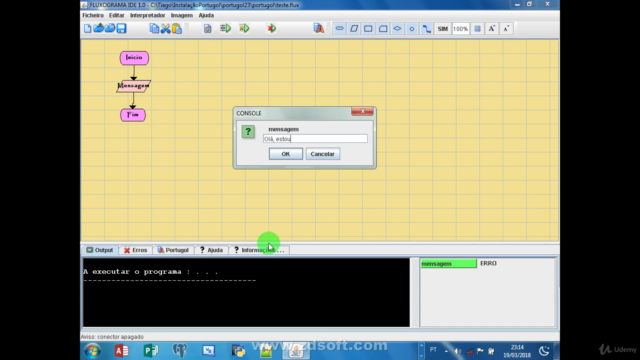Open Microsoft Publisher from taskbar
The height and width of the screenshot is (360, 640).
151,351
